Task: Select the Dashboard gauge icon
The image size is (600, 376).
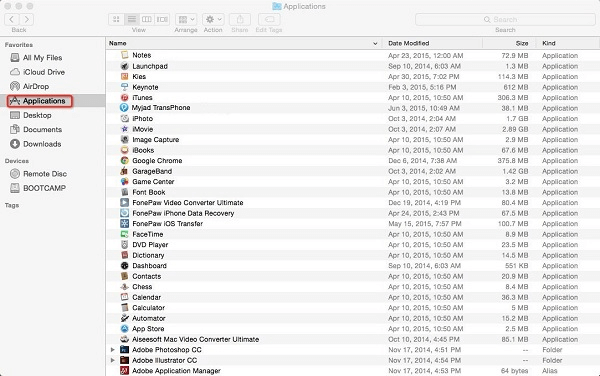Action: click(124, 265)
